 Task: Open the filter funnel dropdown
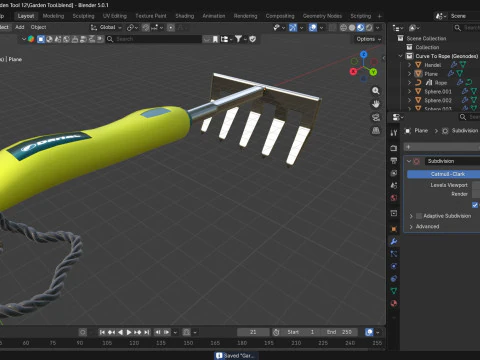[x=240, y=39]
